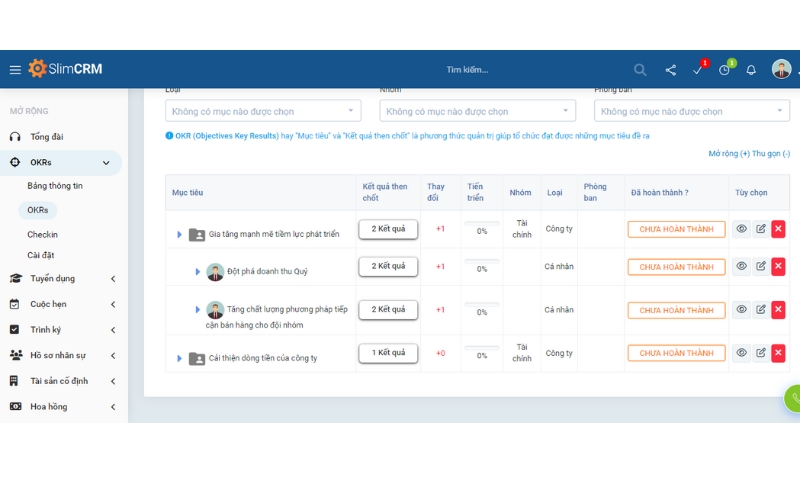Expand the Gia tăng mạnh mẽ tiềm lực row
The height and width of the screenshot is (500, 800).
(x=179, y=234)
